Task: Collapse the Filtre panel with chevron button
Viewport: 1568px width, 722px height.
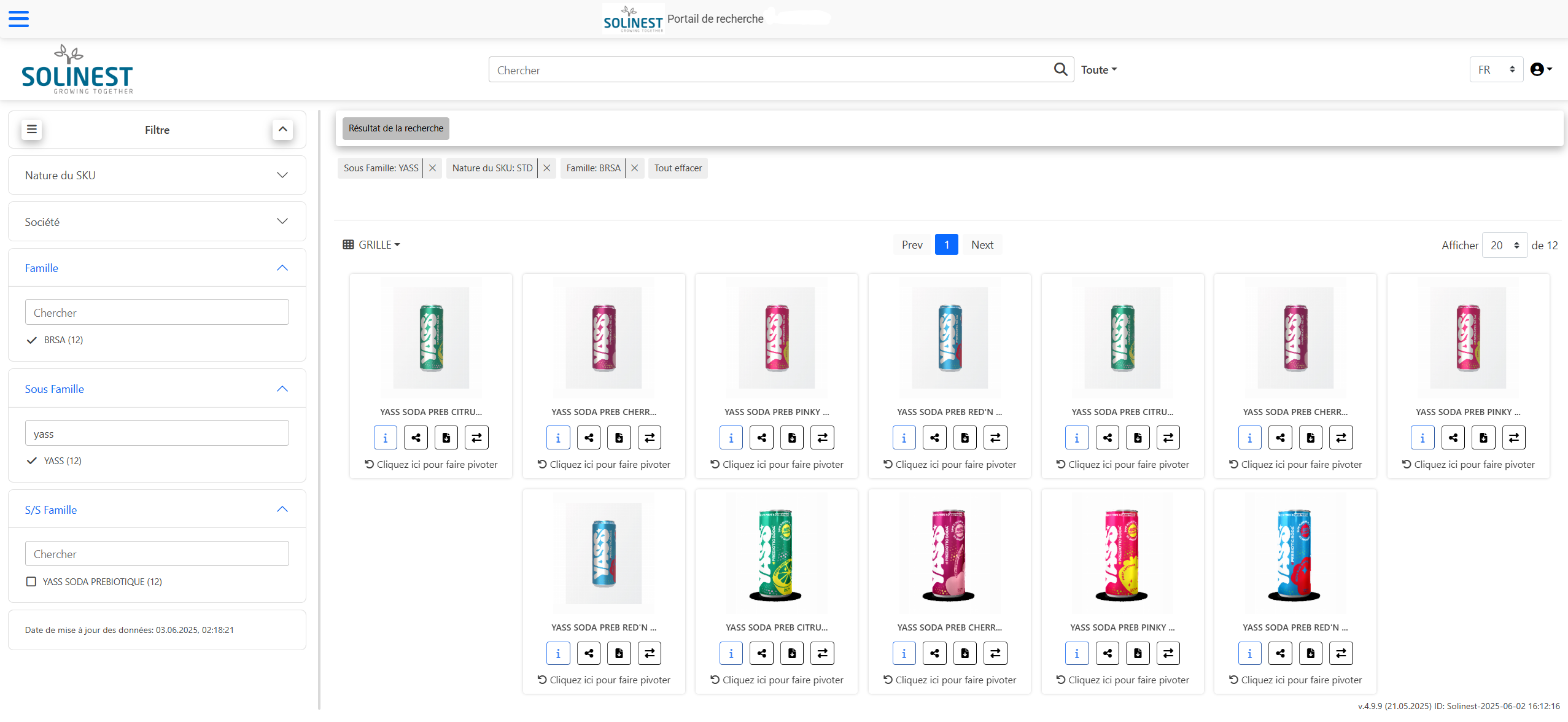Action: tap(282, 130)
